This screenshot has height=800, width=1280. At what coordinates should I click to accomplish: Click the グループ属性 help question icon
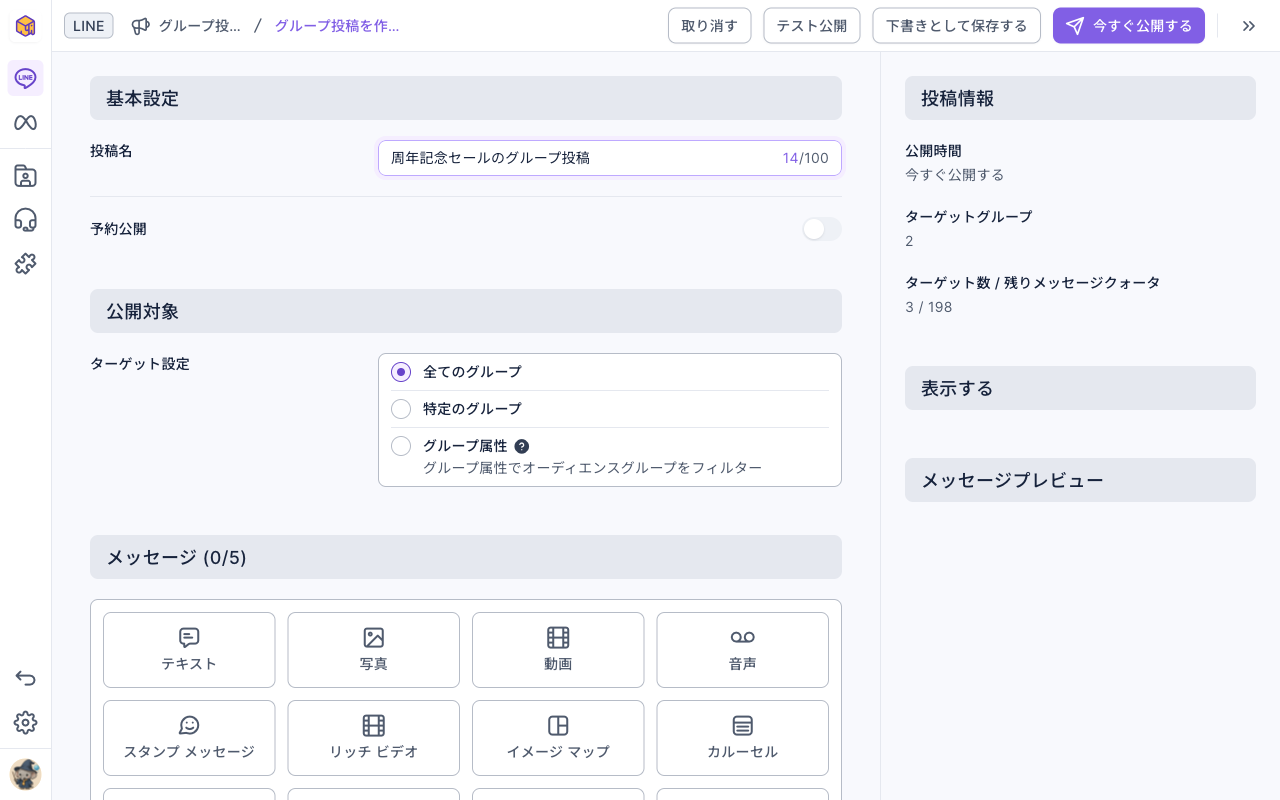click(x=521, y=446)
